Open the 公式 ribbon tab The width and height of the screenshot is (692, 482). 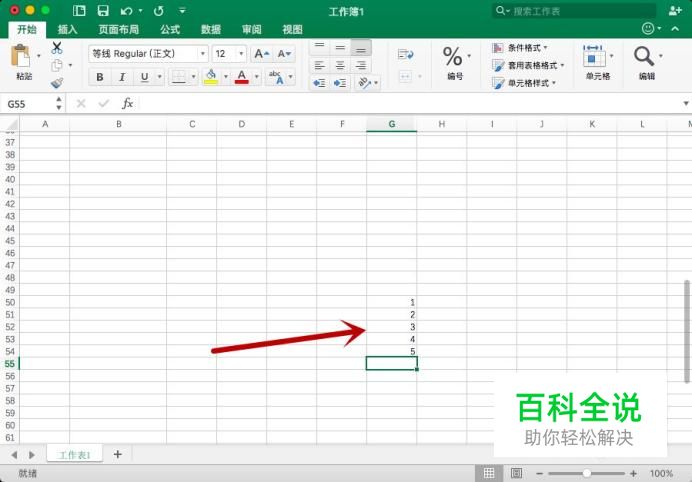point(170,30)
